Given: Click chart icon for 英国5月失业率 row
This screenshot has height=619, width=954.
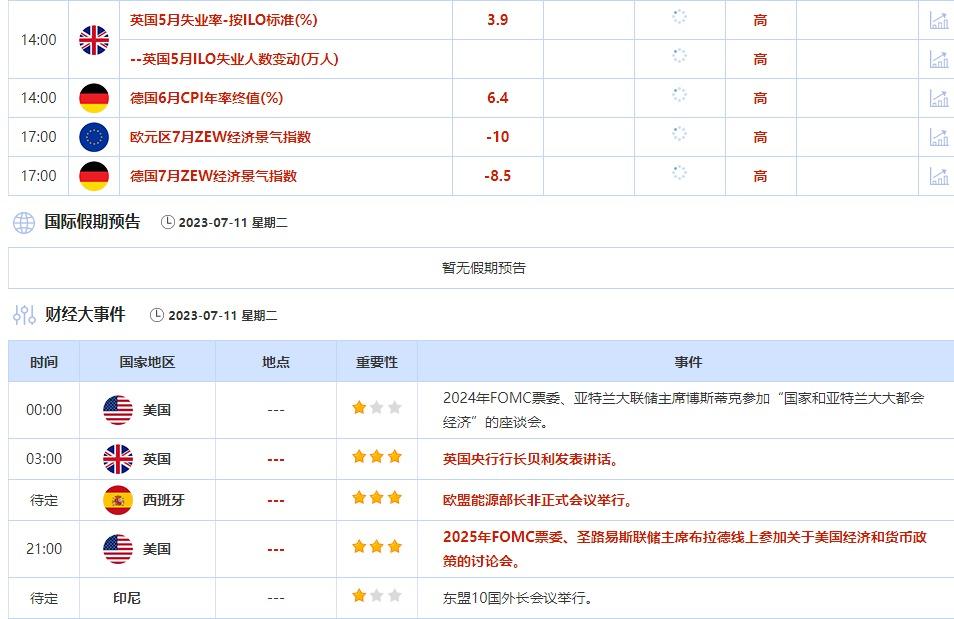Looking at the screenshot, I should coord(938,20).
